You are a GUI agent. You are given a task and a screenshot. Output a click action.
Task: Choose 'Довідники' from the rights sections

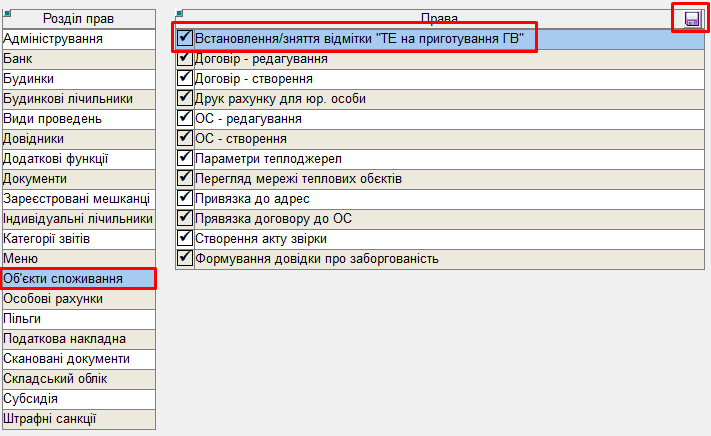point(78,139)
